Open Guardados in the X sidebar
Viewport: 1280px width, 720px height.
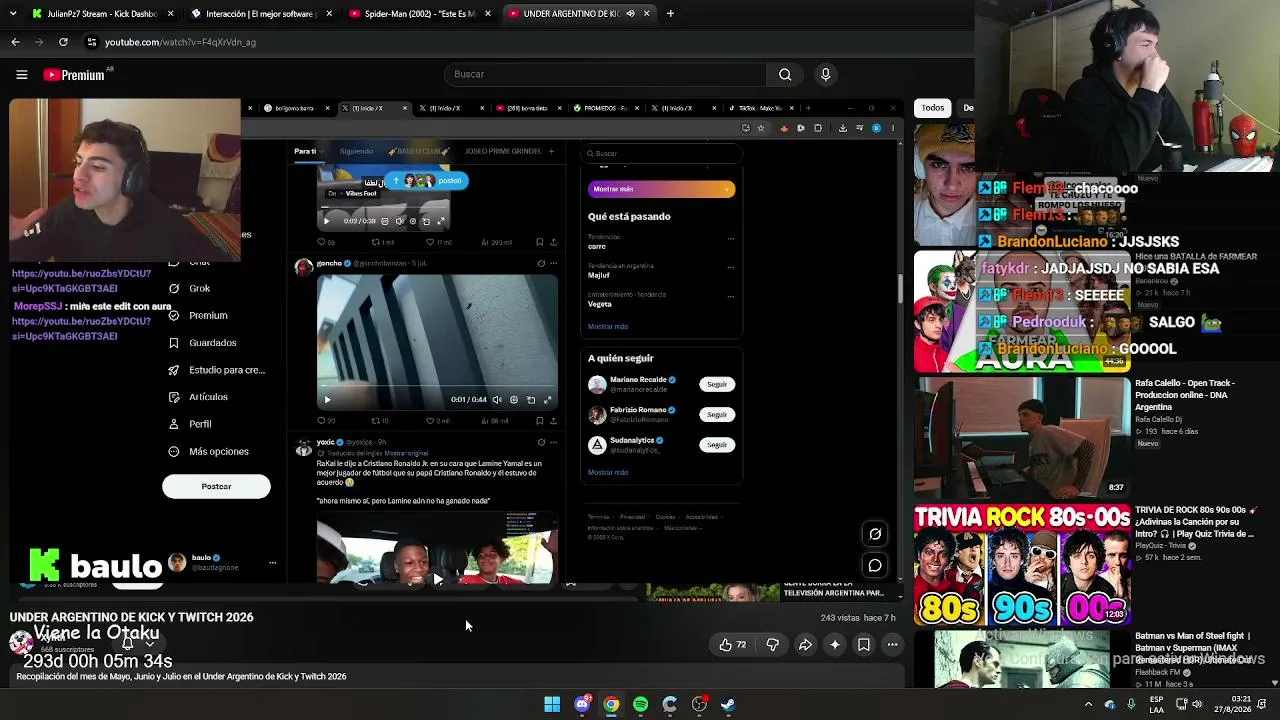(x=203, y=343)
